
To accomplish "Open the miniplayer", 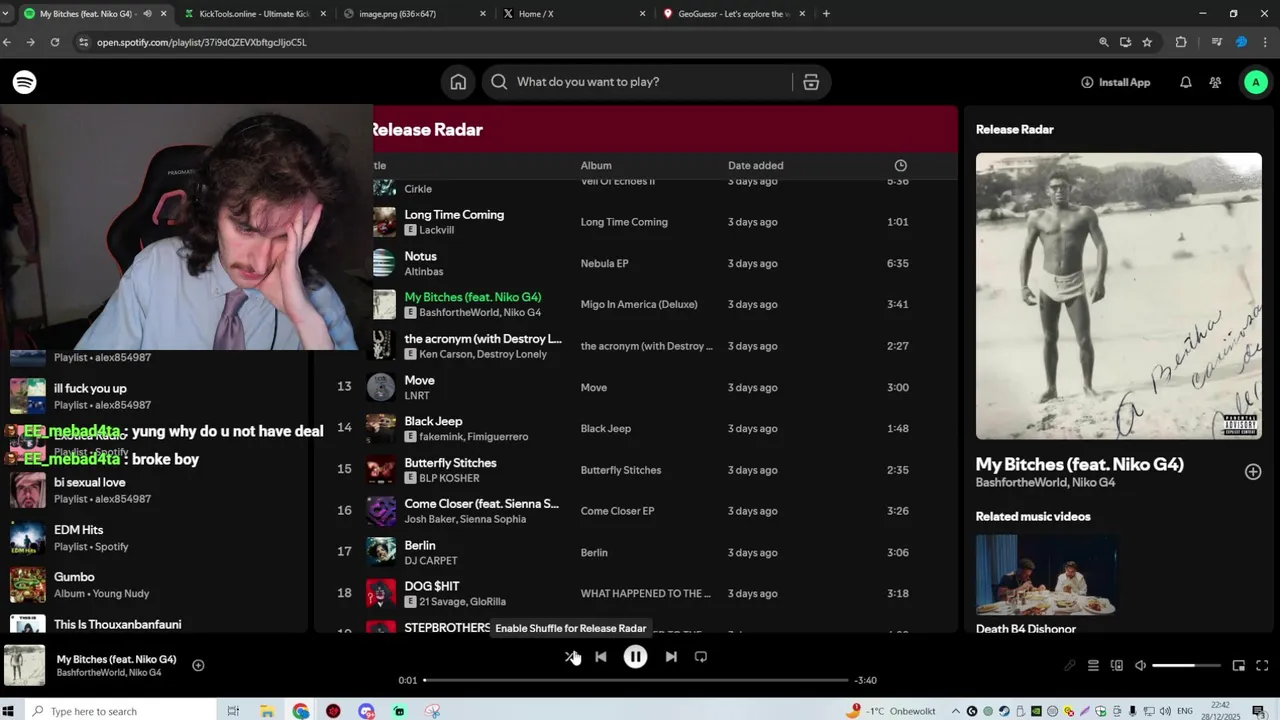I will pyautogui.click(x=1238, y=666).
